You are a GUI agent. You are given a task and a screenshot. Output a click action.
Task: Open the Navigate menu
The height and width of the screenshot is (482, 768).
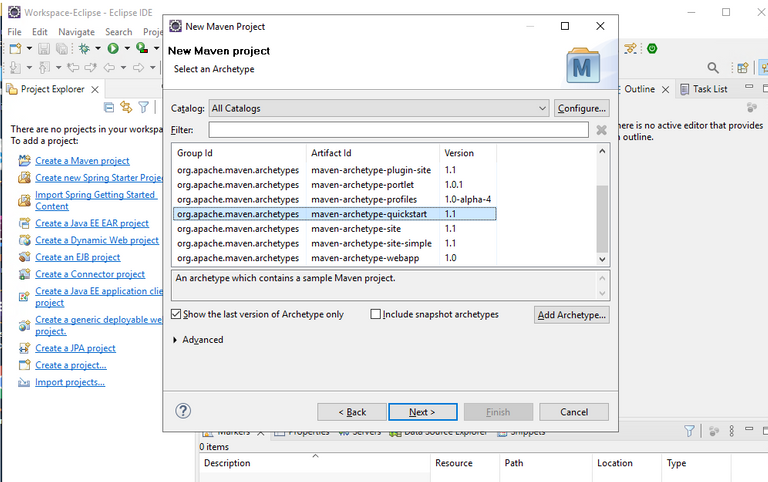coord(76,32)
